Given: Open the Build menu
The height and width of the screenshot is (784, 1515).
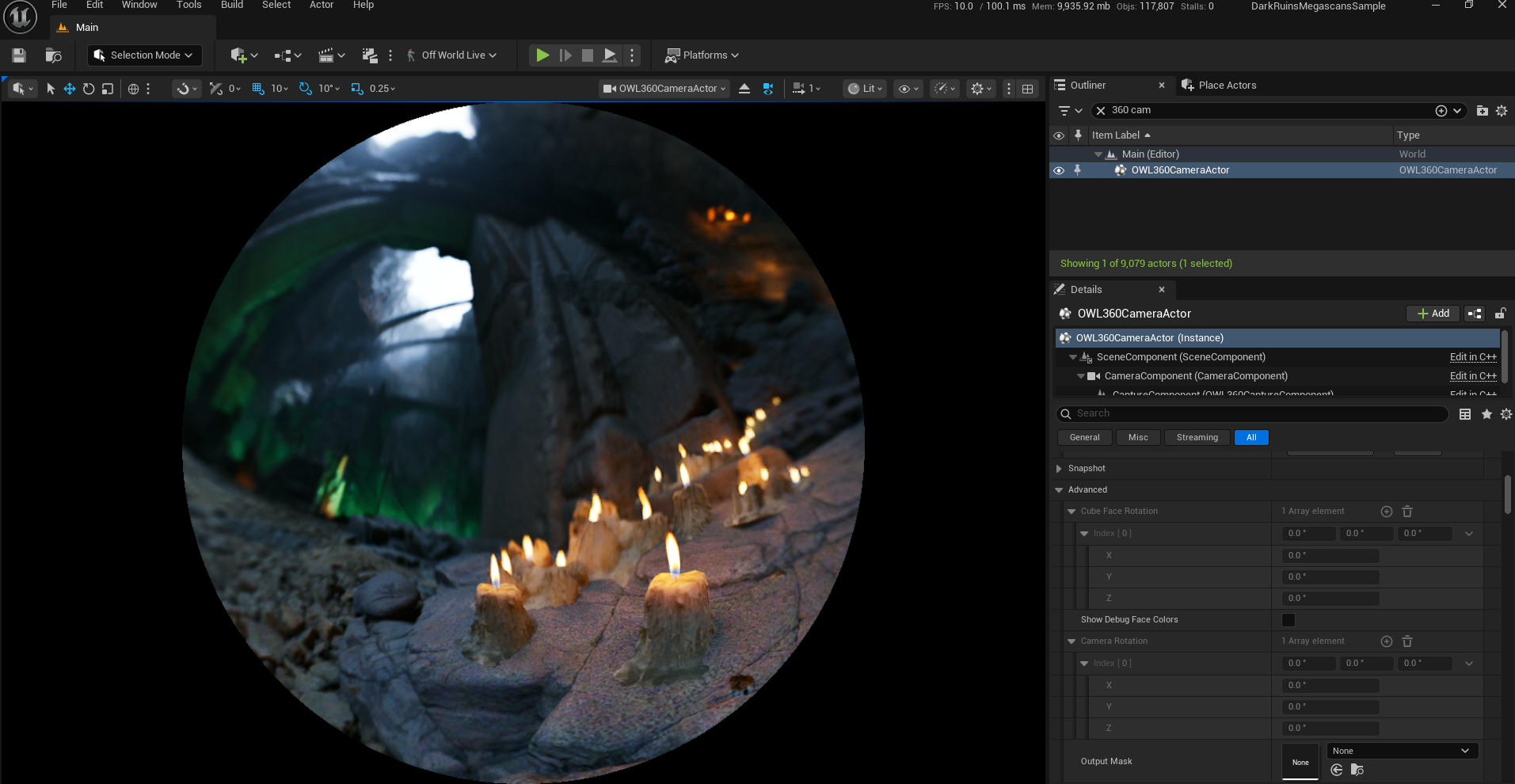Looking at the screenshot, I should (232, 5).
